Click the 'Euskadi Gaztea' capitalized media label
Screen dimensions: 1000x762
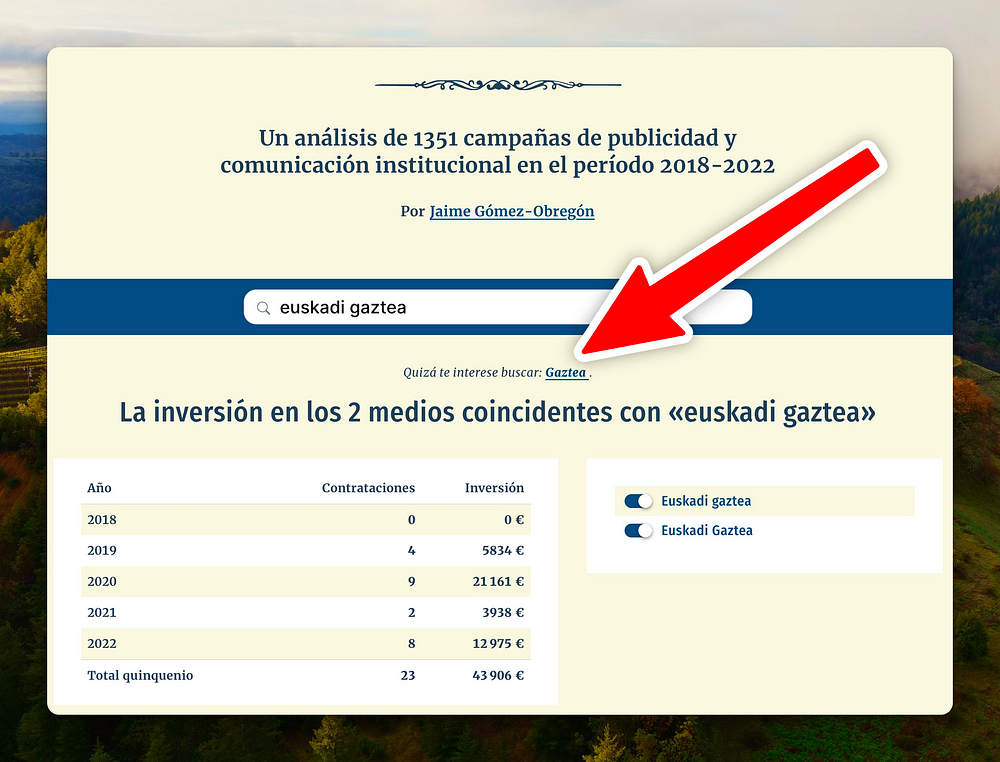707,531
